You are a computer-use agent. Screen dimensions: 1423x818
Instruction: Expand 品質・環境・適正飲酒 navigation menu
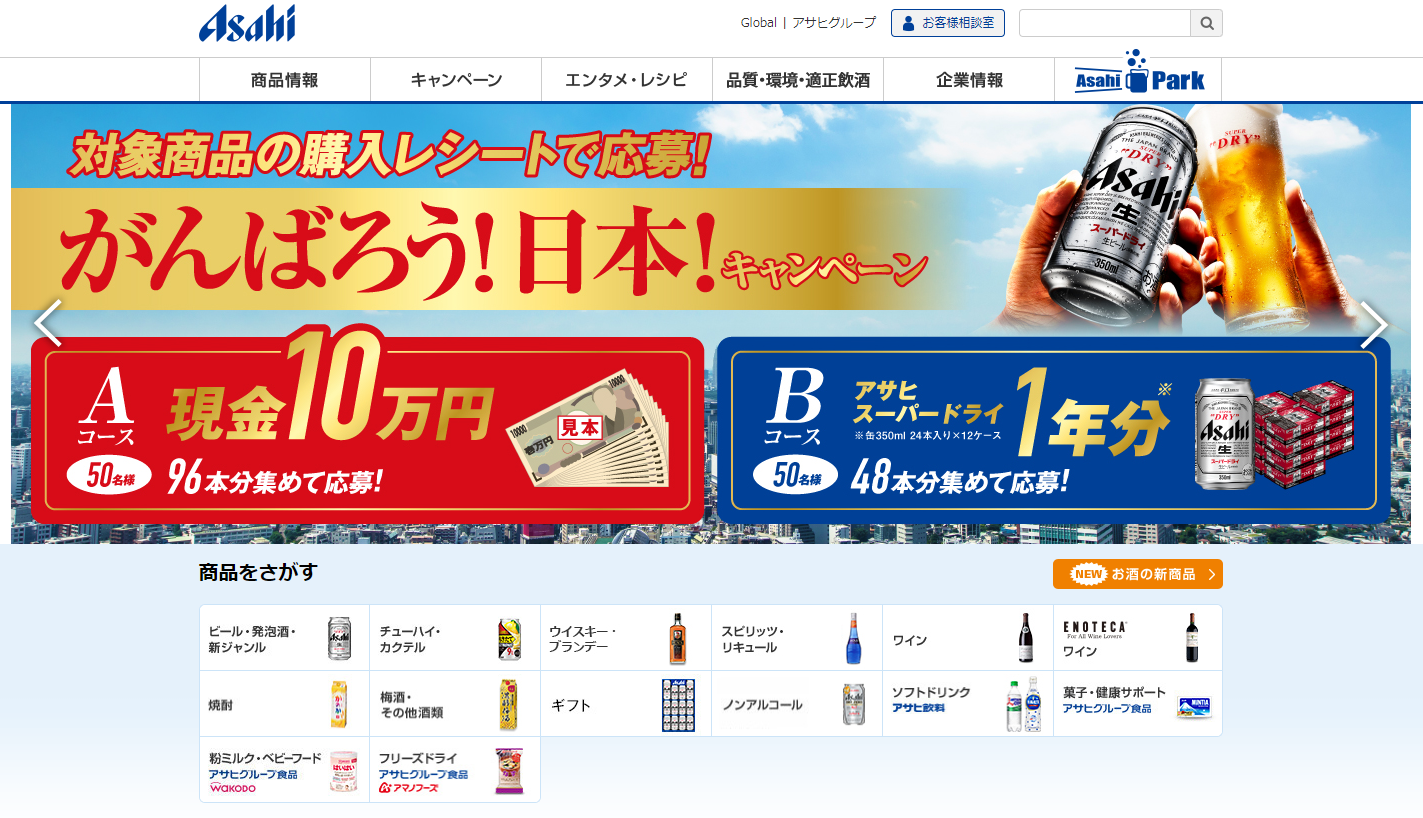pyautogui.click(x=798, y=80)
